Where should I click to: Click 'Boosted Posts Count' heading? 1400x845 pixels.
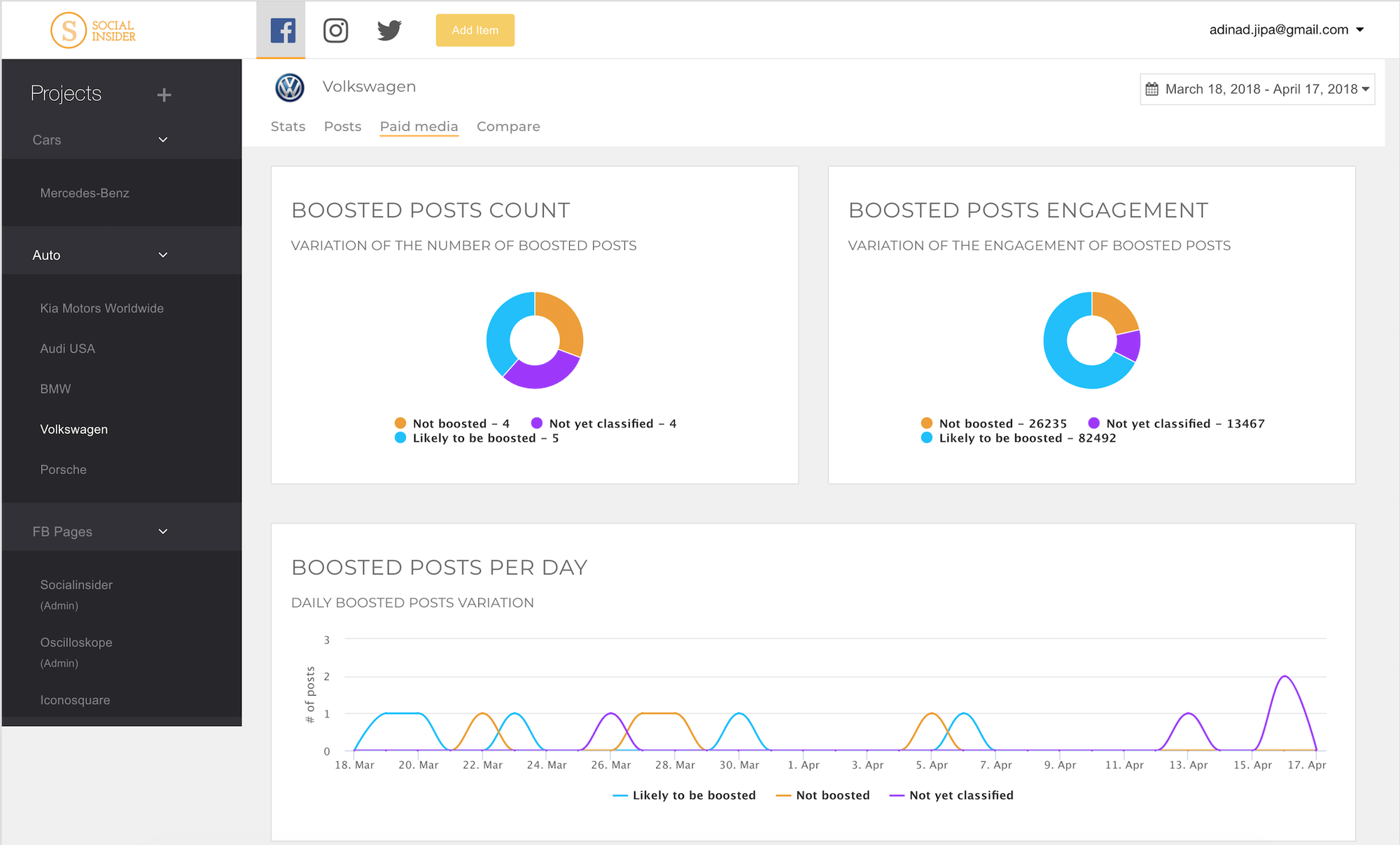(x=430, y=211)
